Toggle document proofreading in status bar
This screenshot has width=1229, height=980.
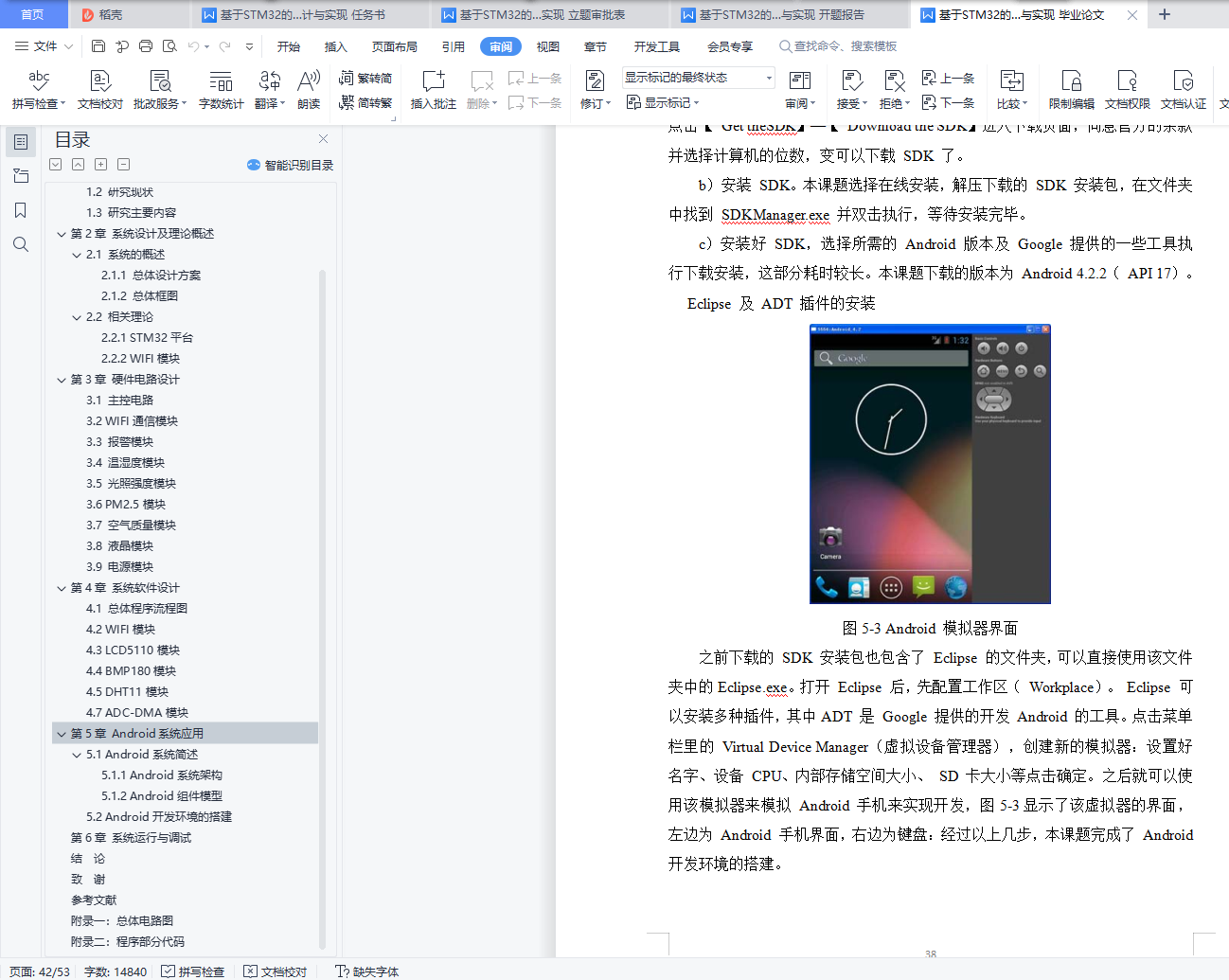pyautogui.click(x=276, y=971)
